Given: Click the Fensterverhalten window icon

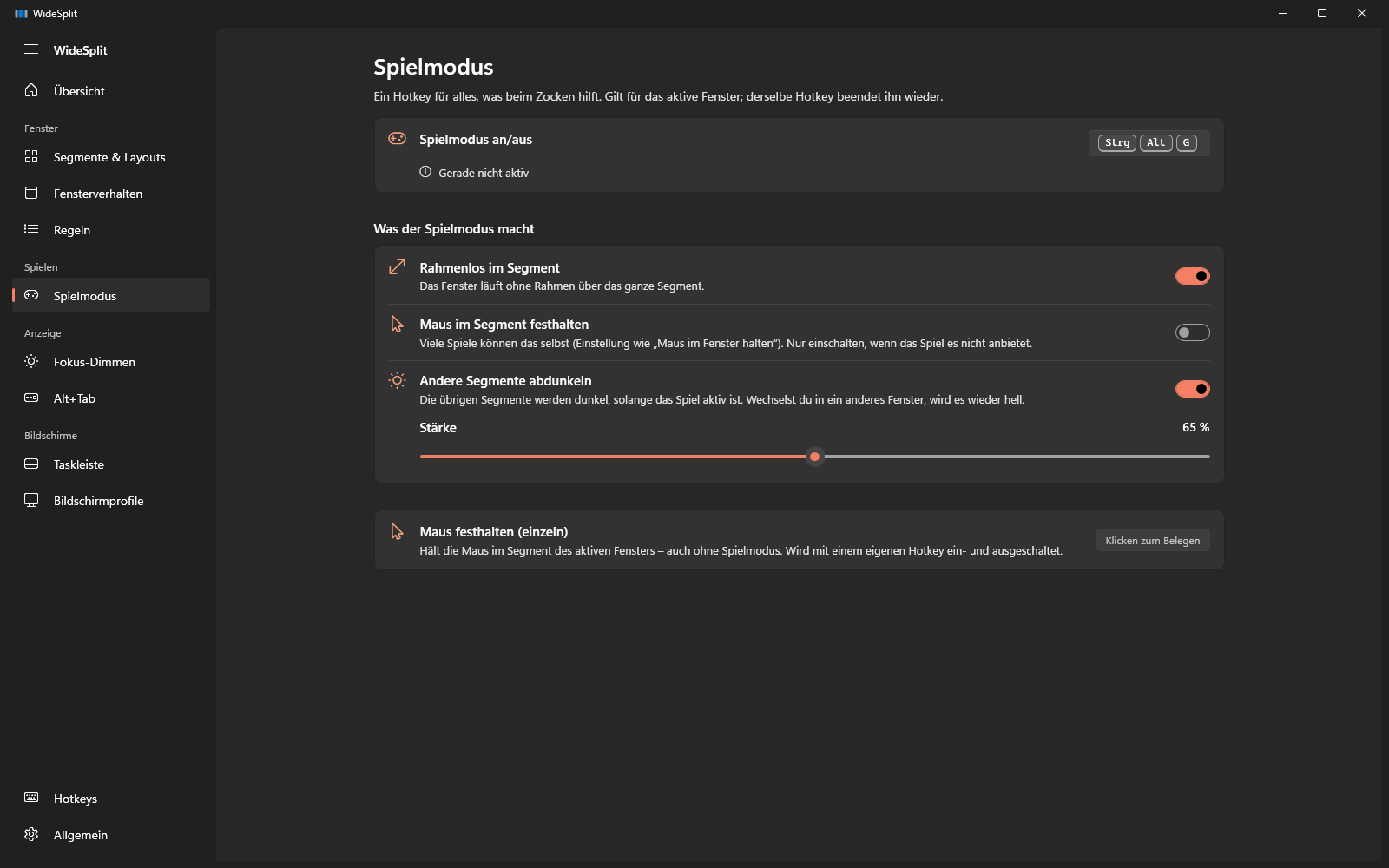Looking at the screenshot, I should pyautogui.click(x=31, y=193).
